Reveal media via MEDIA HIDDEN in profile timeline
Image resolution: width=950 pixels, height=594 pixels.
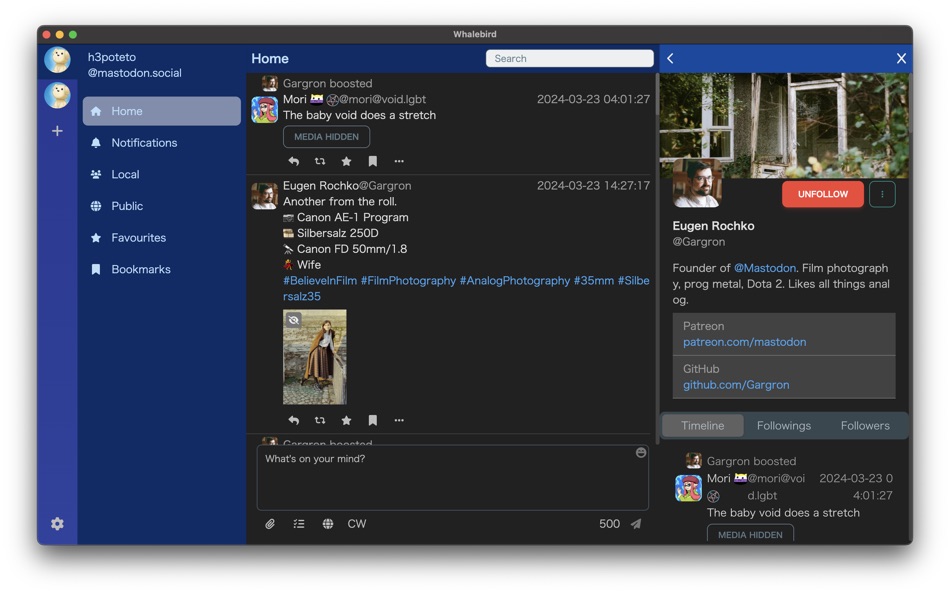pos(750,534)
